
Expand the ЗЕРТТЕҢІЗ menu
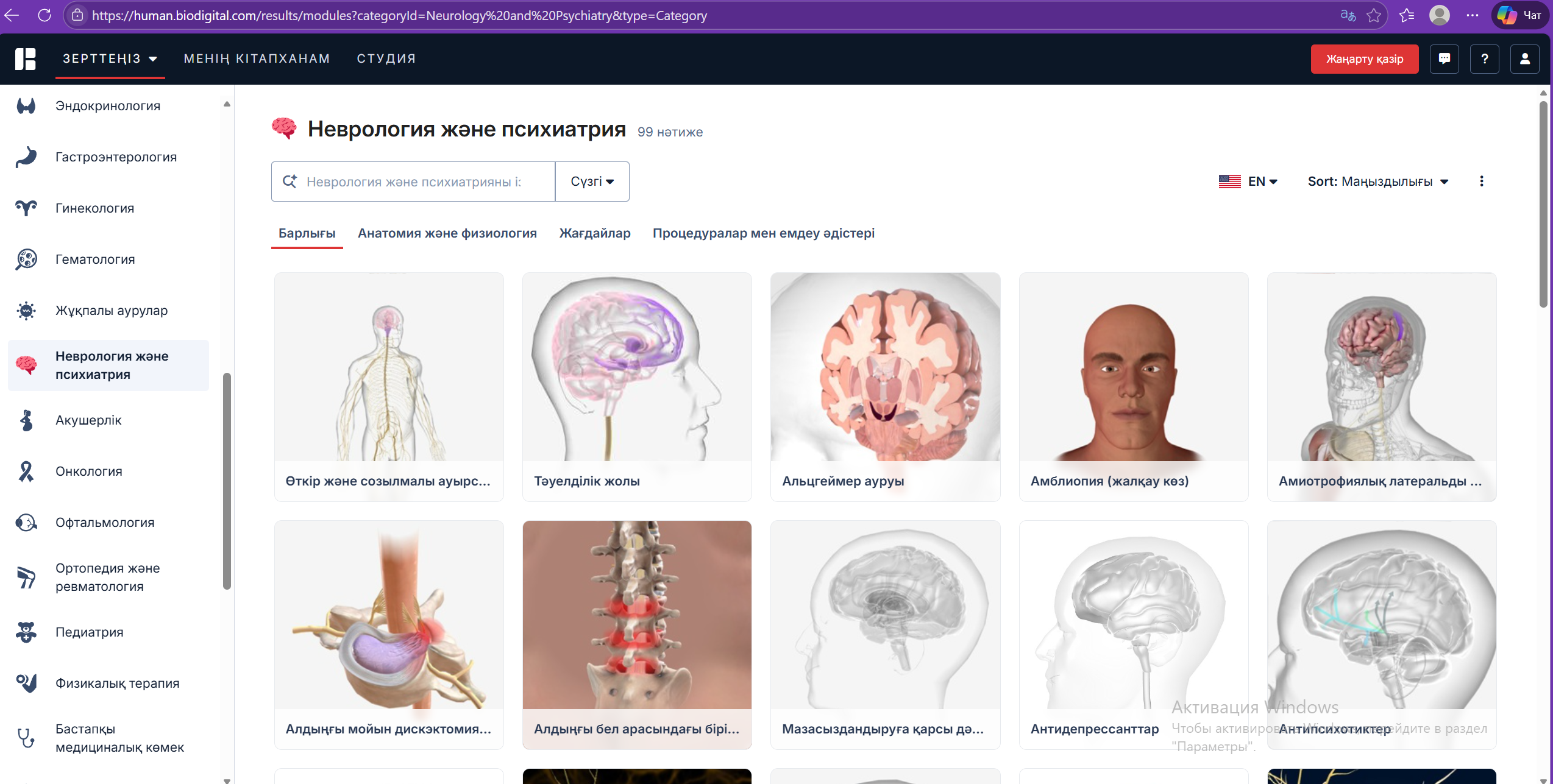point(110,58)
